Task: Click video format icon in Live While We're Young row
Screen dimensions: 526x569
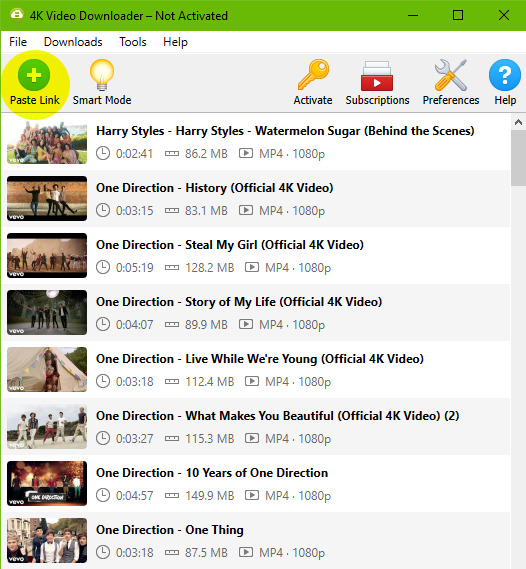Action: pos(252,381)
